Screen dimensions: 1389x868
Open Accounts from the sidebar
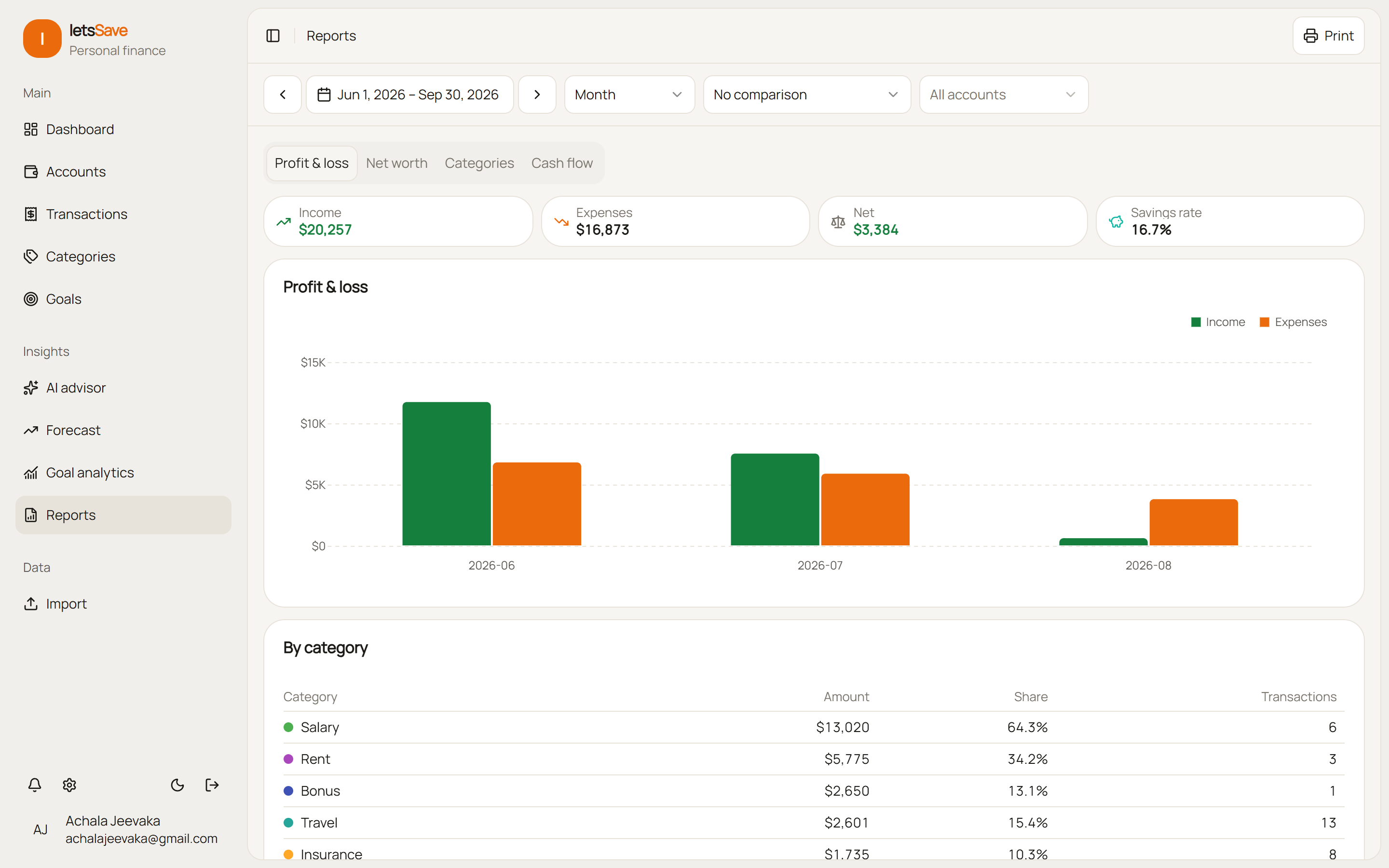click(123, 172)
